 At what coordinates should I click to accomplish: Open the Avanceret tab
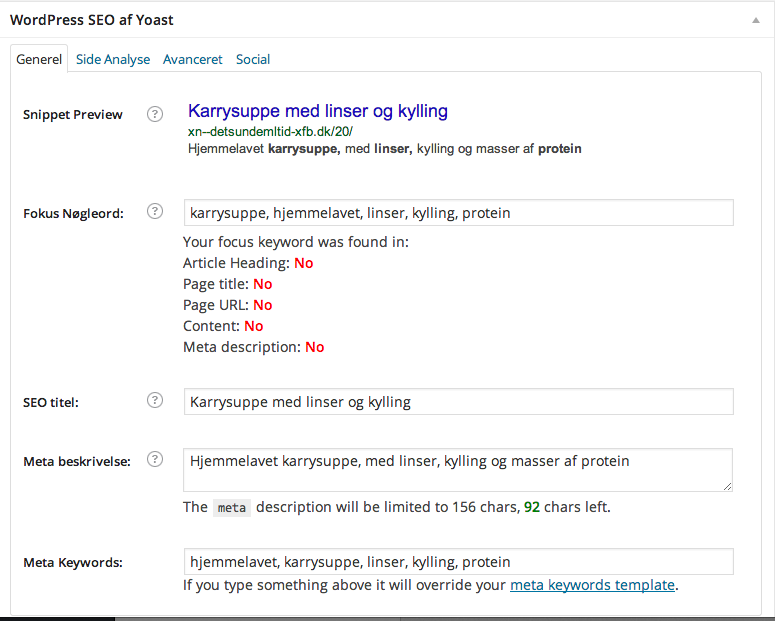tap(193, 59)
